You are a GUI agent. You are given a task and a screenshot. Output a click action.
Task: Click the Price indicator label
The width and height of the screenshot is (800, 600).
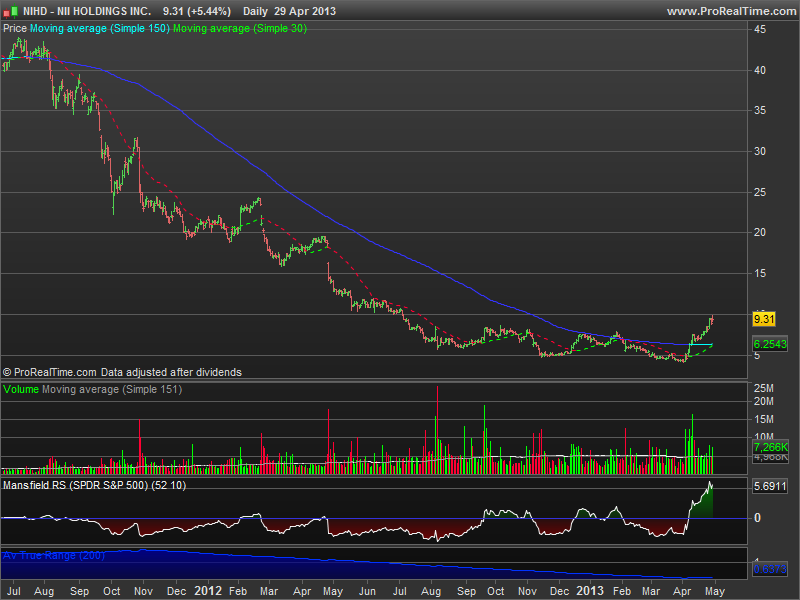tap(15, 29)
